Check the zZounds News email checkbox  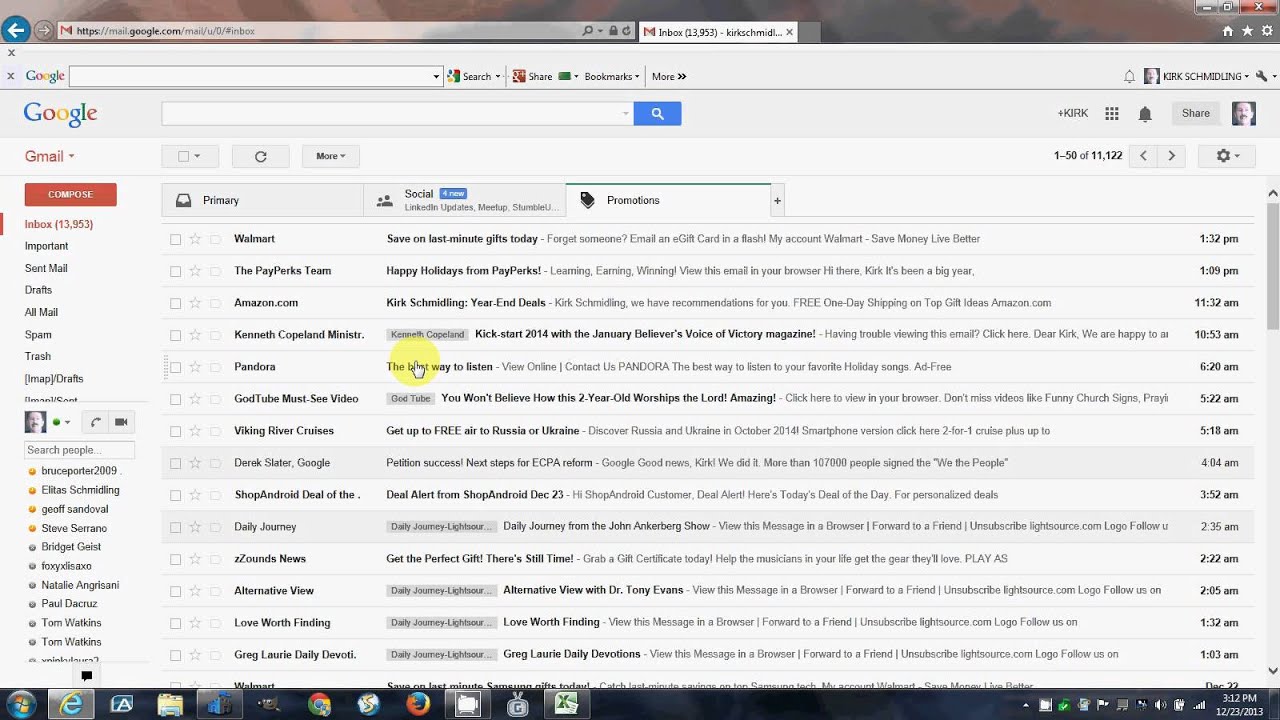[176, 559]
